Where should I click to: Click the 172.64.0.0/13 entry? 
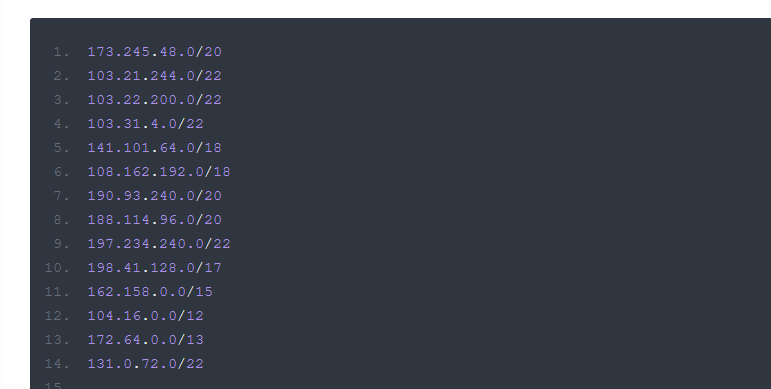pos(146,340)
